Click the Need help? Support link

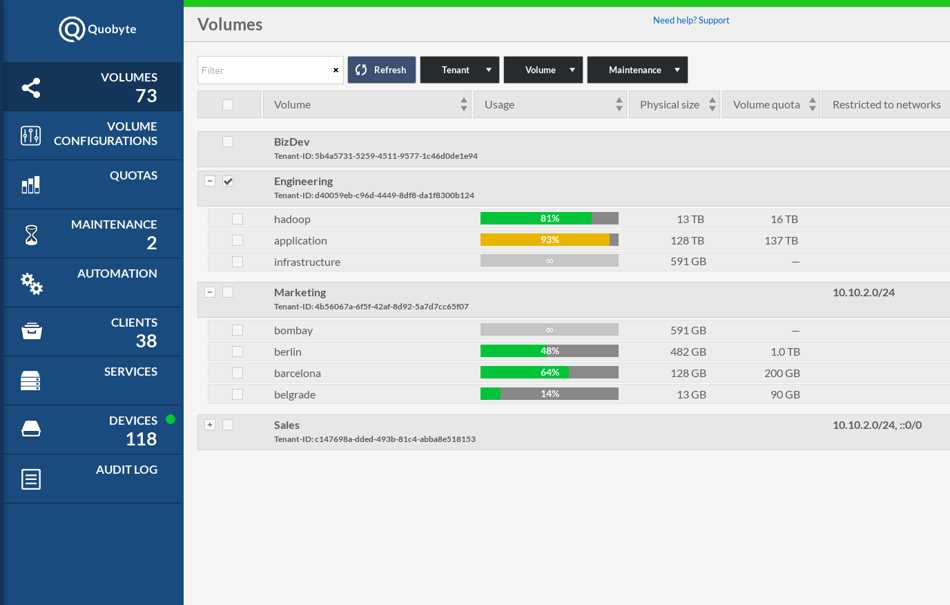point(691,19)
